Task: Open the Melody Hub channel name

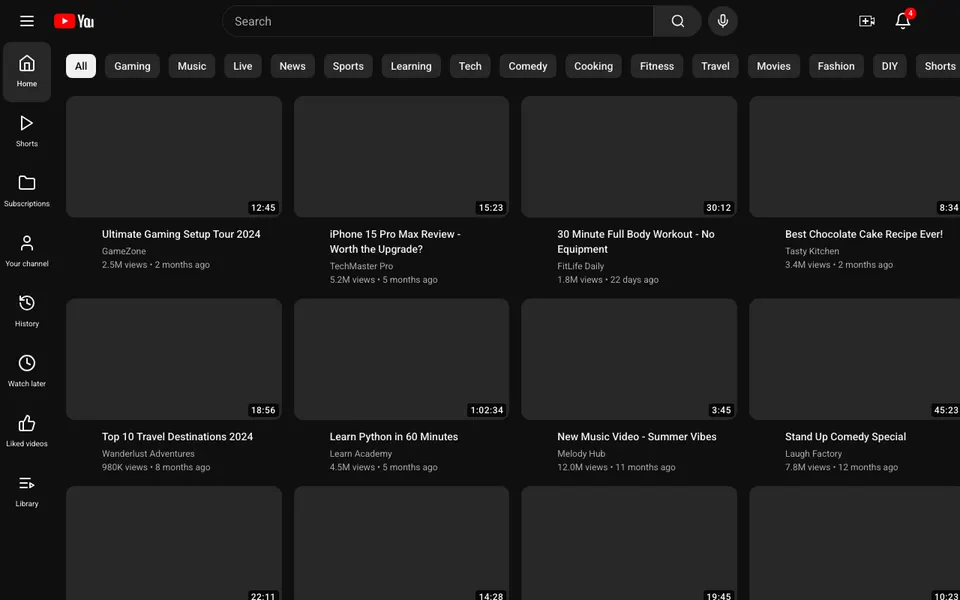Action: [581, 454]
